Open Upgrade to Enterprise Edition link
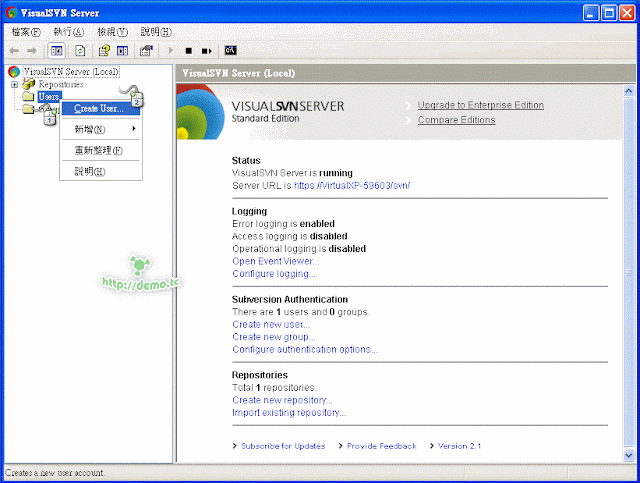The height and width of the screenshot is (483, 640). (480, 105)
